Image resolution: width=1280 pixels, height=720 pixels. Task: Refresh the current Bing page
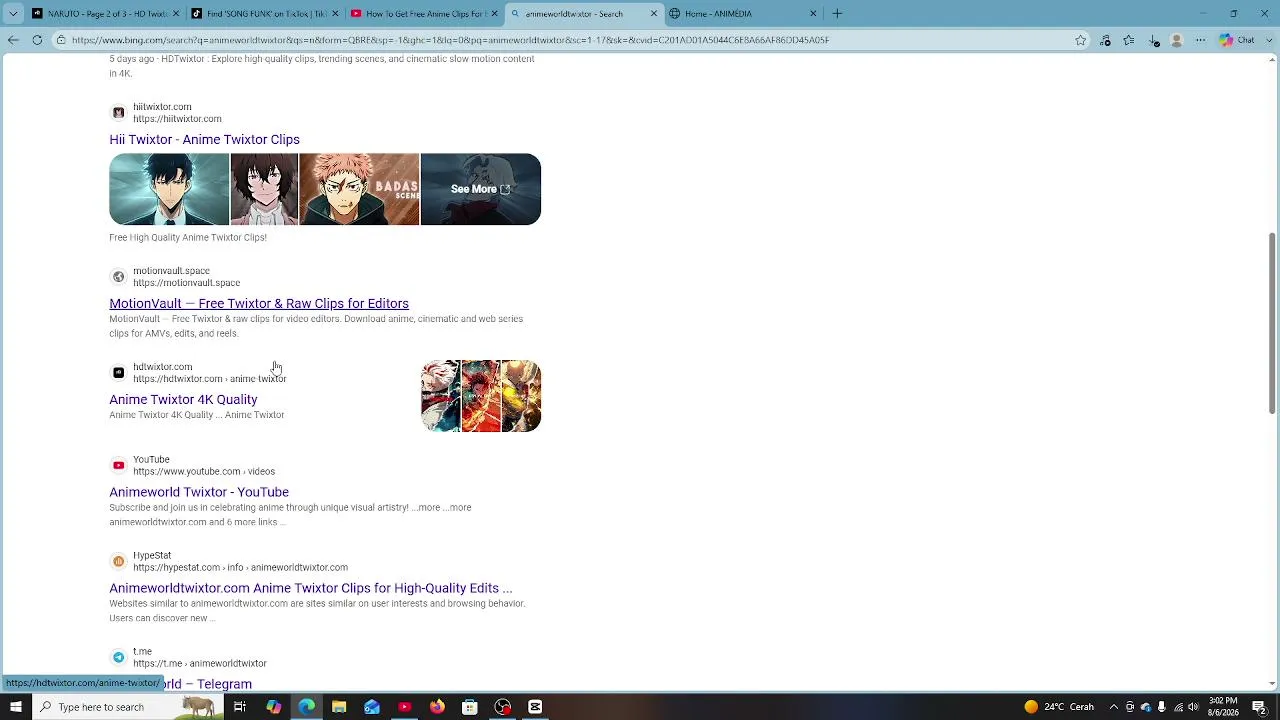pos(37,40)
